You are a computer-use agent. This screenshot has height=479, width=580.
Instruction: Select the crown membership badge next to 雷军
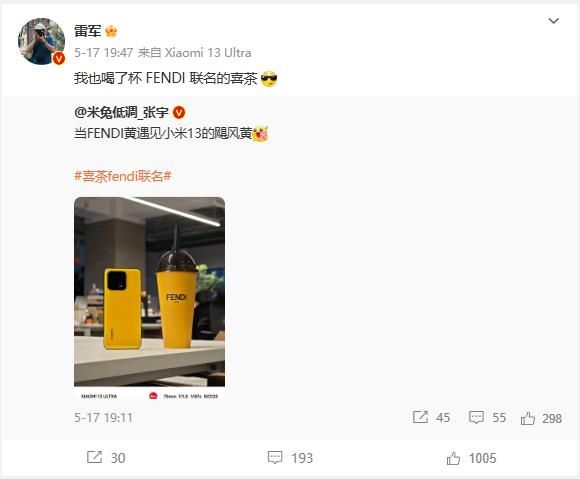click(x=111, y=31)
